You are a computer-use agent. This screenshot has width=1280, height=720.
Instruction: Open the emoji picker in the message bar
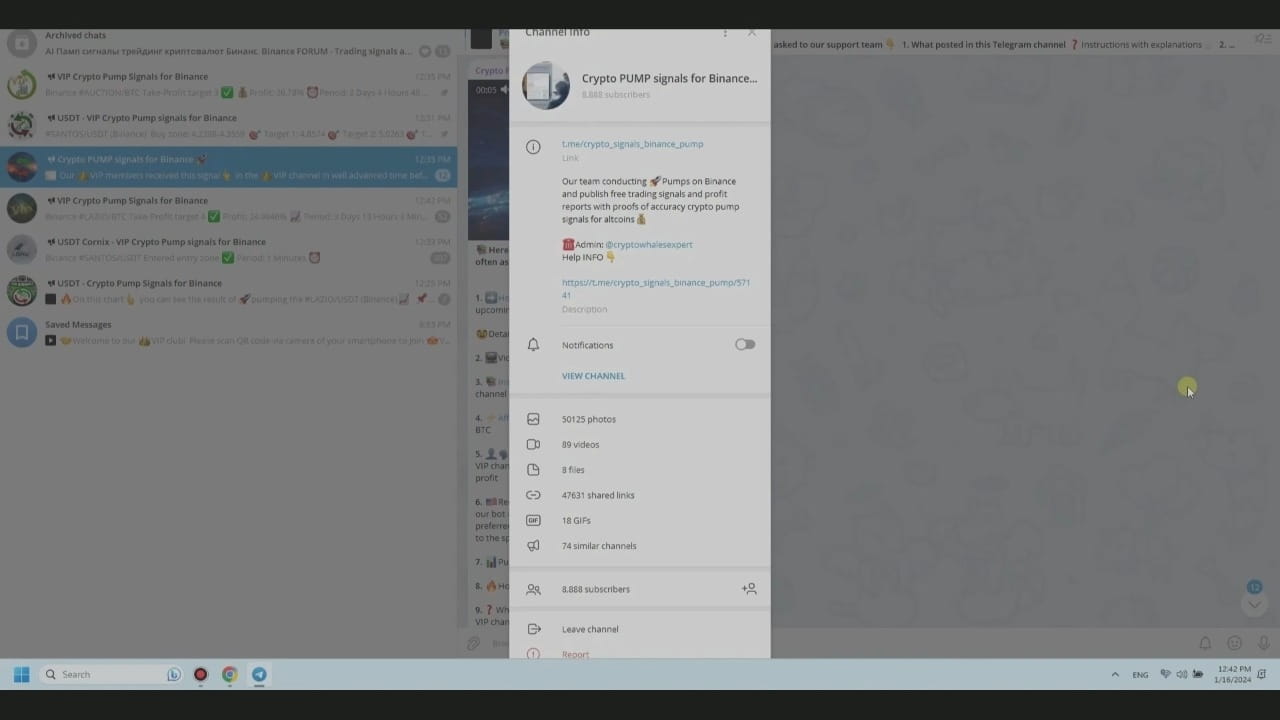coord(1235,644)
